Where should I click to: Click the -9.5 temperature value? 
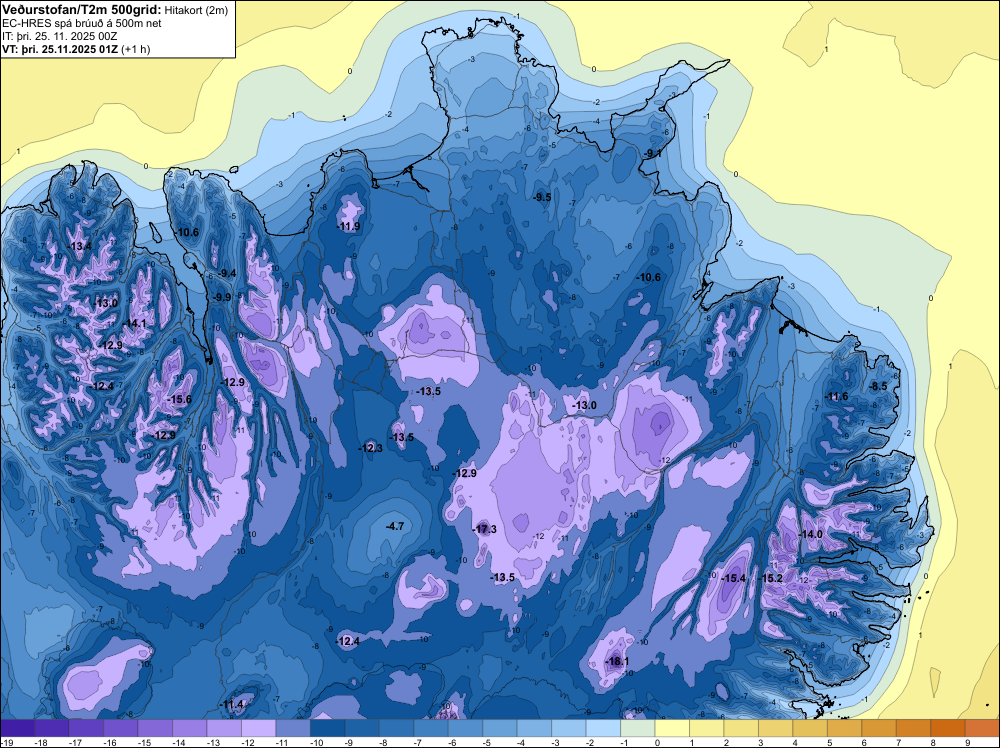[542, 198]
